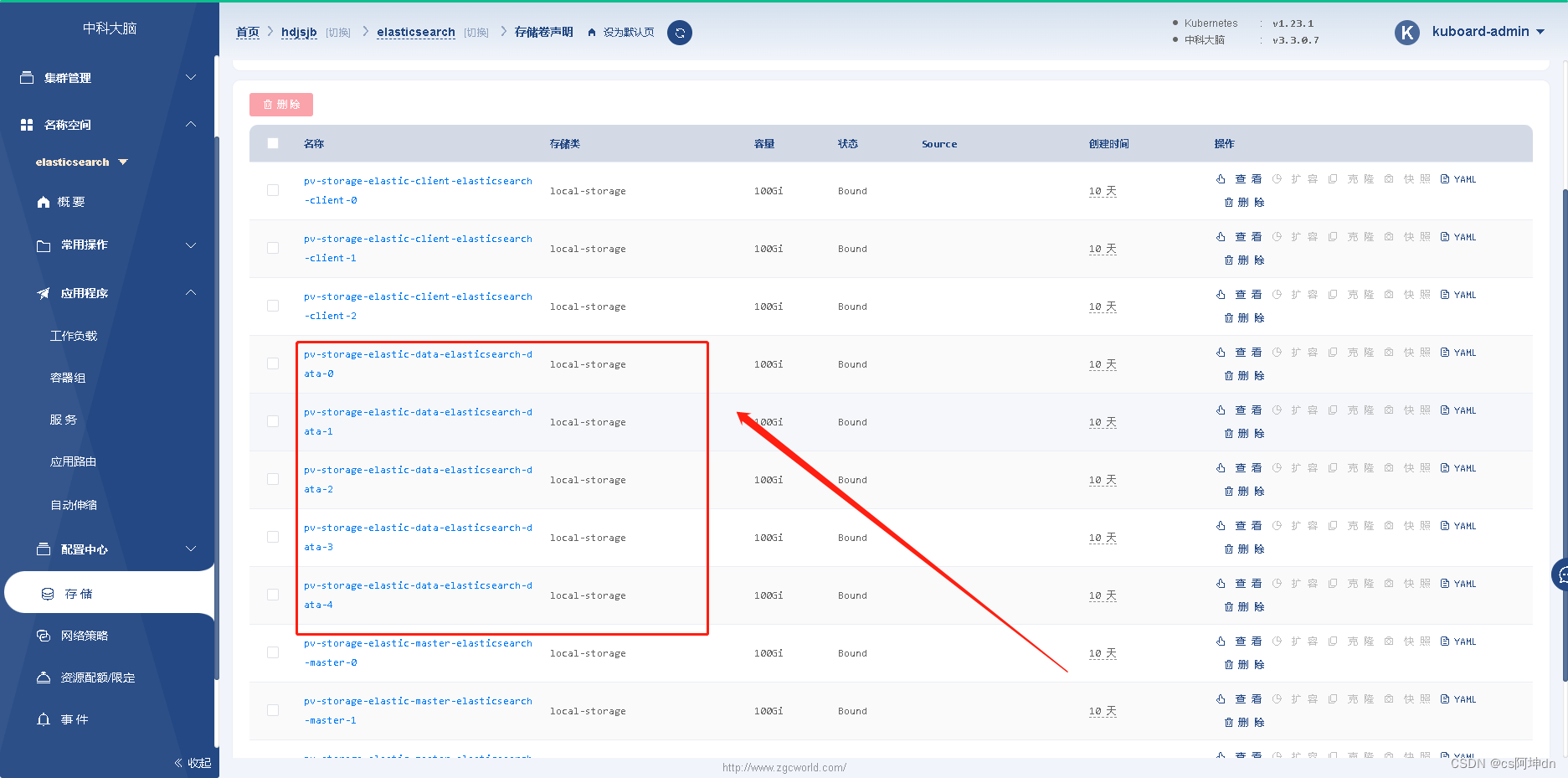The image size is (1568, 778).
Task: Check the box for elastic-data data-0
Action: click(273, 363)
